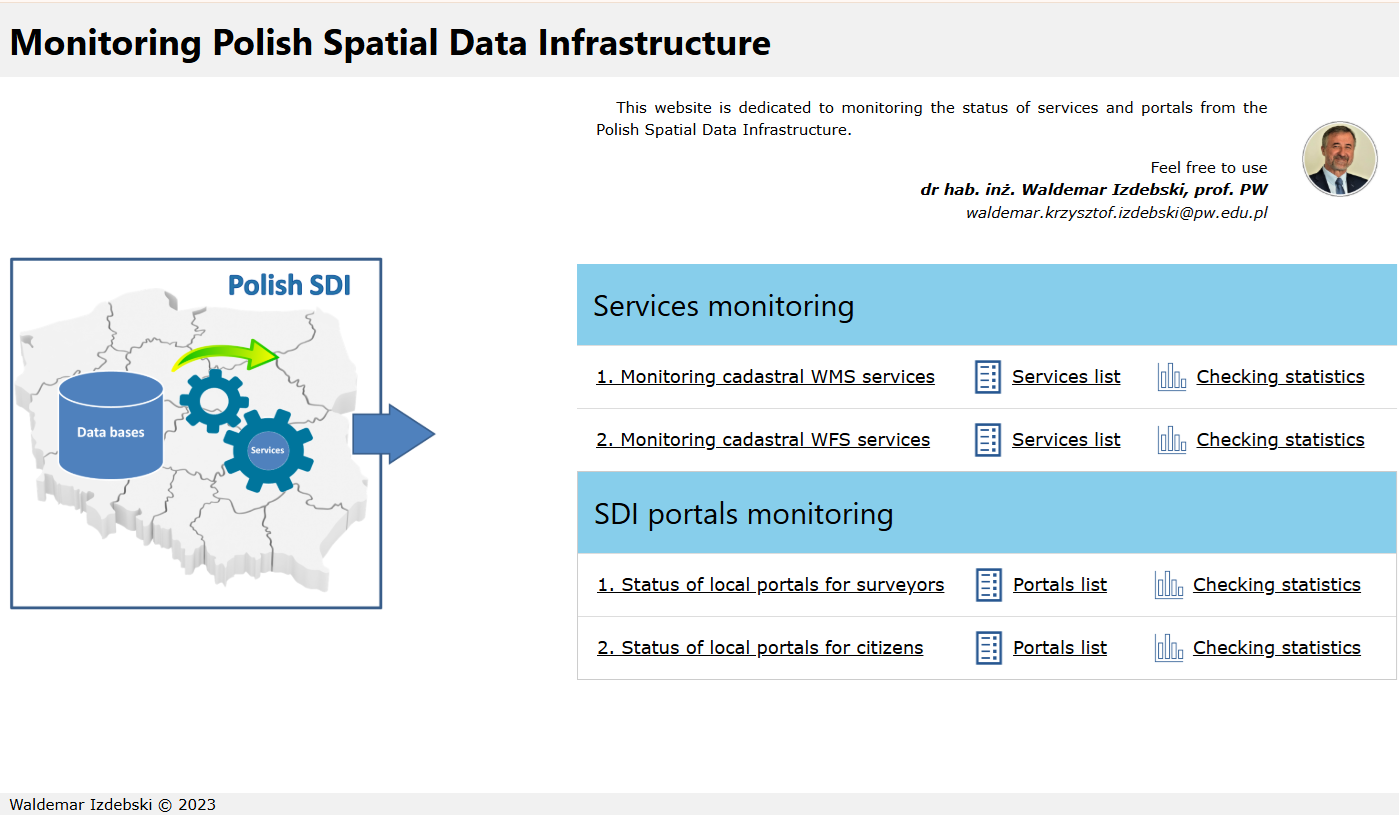
Task: Click the list icon in the surveyors portals row
Action: point(988,585)
